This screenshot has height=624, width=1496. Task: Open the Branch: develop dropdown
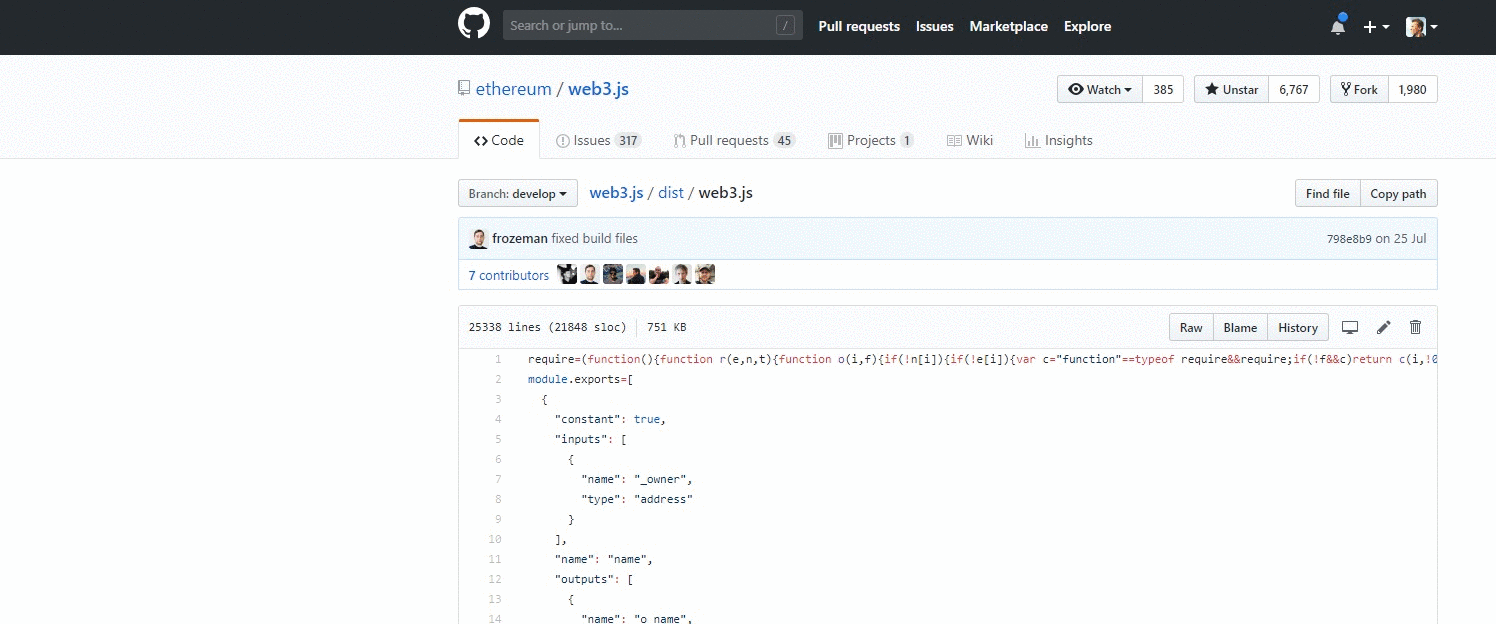[x=518, y=193]
